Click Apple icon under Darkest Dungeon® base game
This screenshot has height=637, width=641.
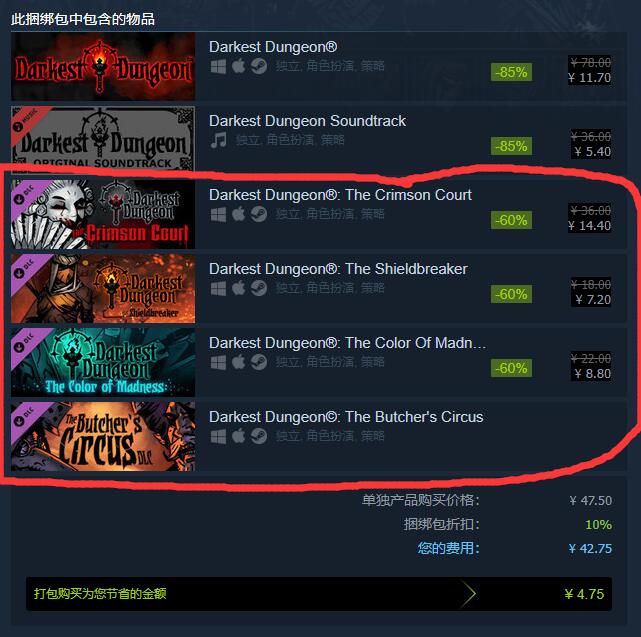click(x=238, y=66)
